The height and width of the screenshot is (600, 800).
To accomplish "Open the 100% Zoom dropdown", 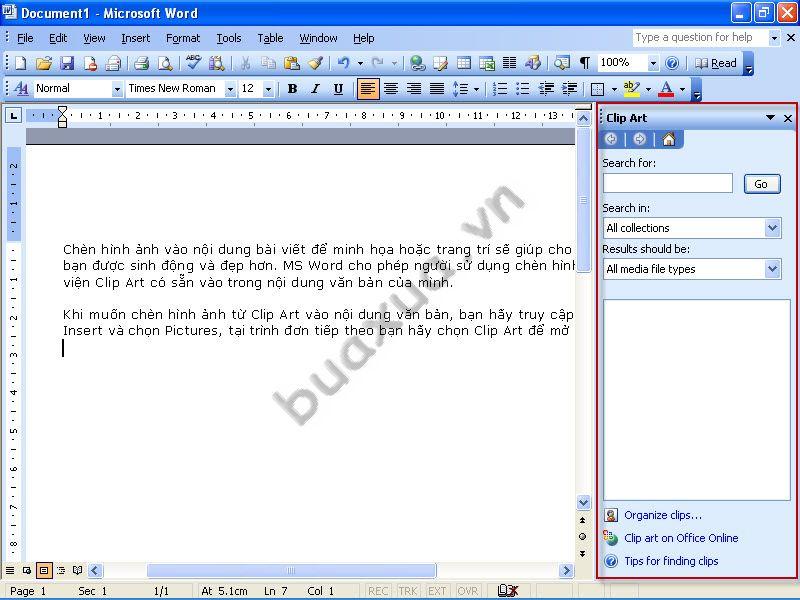I will point(654,64).
